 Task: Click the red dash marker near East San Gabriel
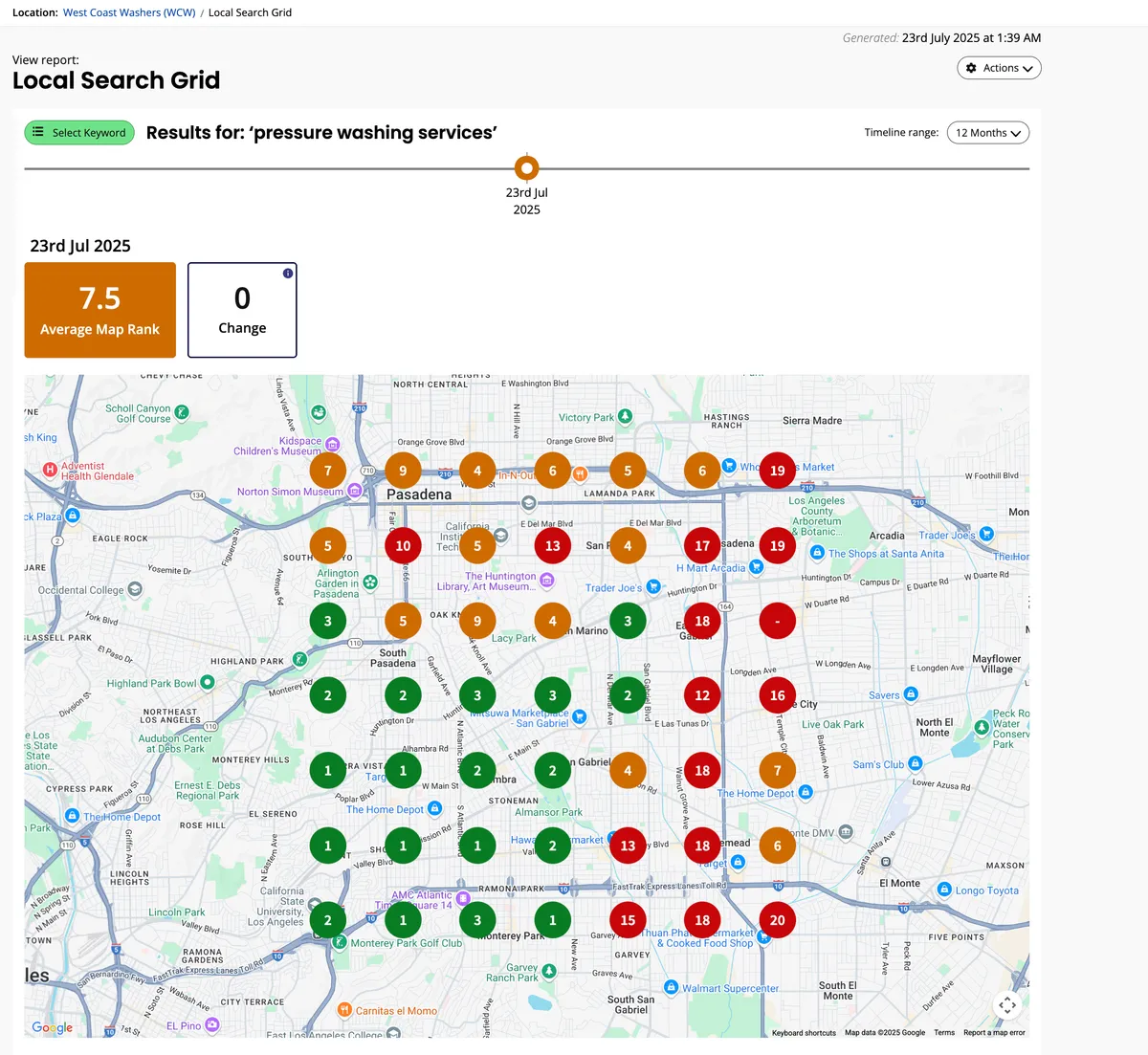(777, 620)
